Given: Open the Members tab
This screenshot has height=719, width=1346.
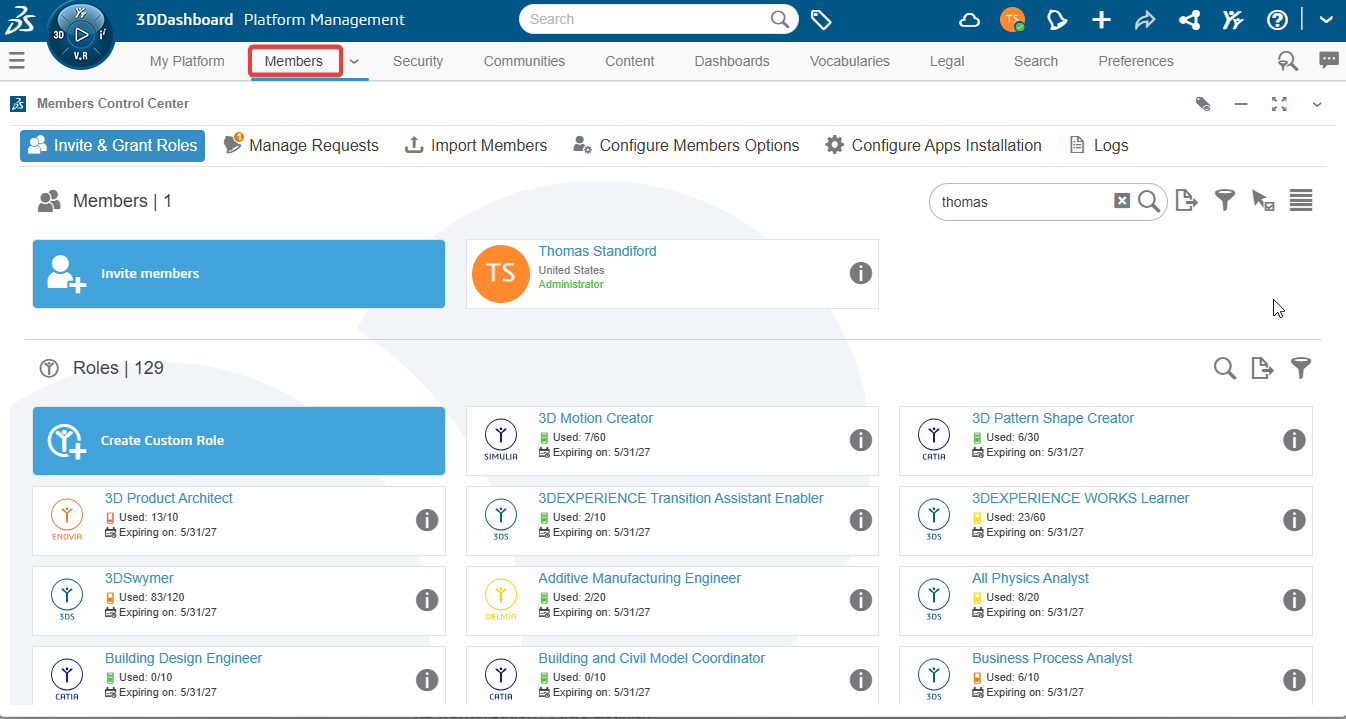Looking at the screenshot, I should click(294, 61).
